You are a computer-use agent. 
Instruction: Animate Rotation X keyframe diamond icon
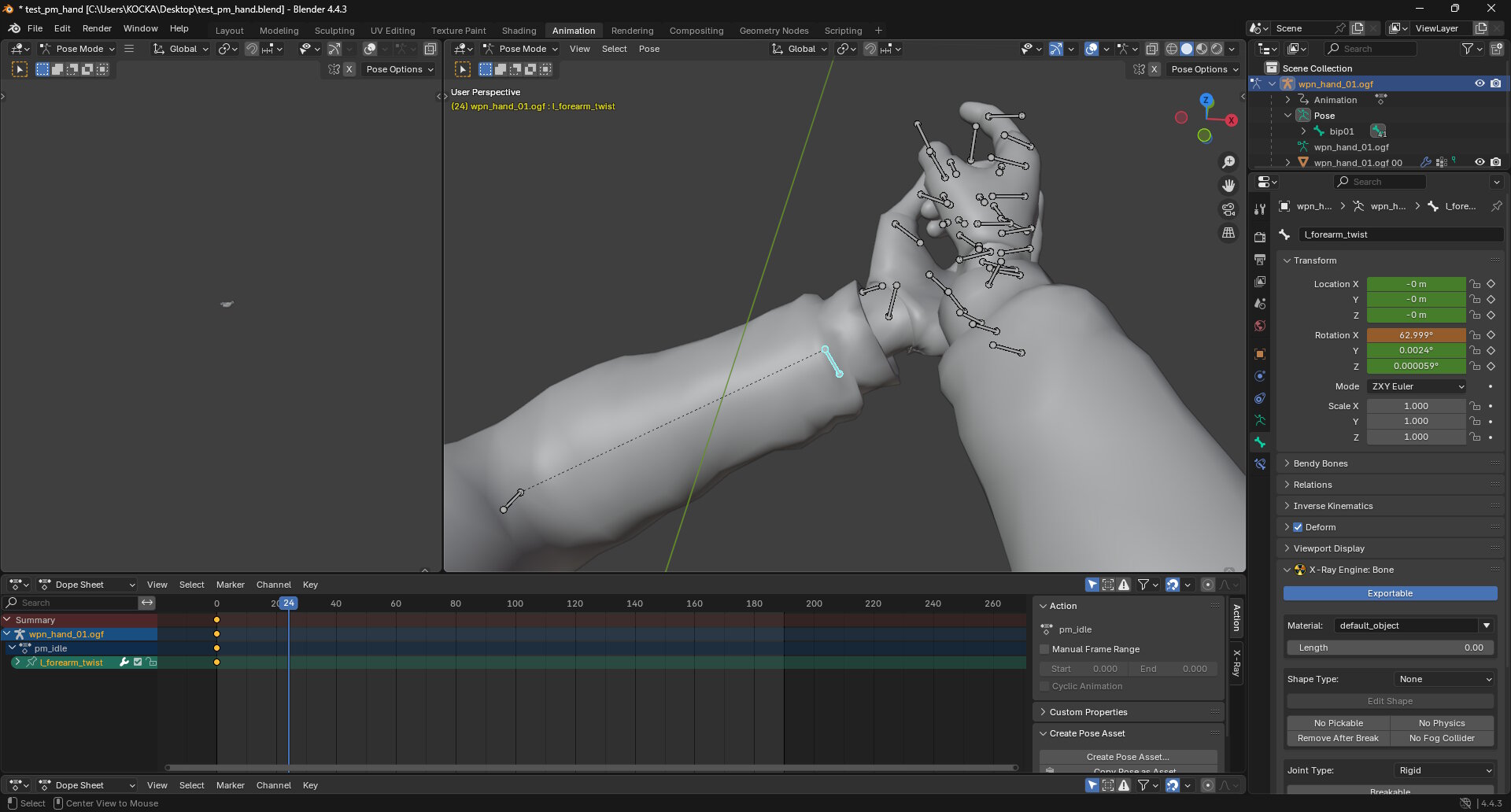click(1491, 335)
